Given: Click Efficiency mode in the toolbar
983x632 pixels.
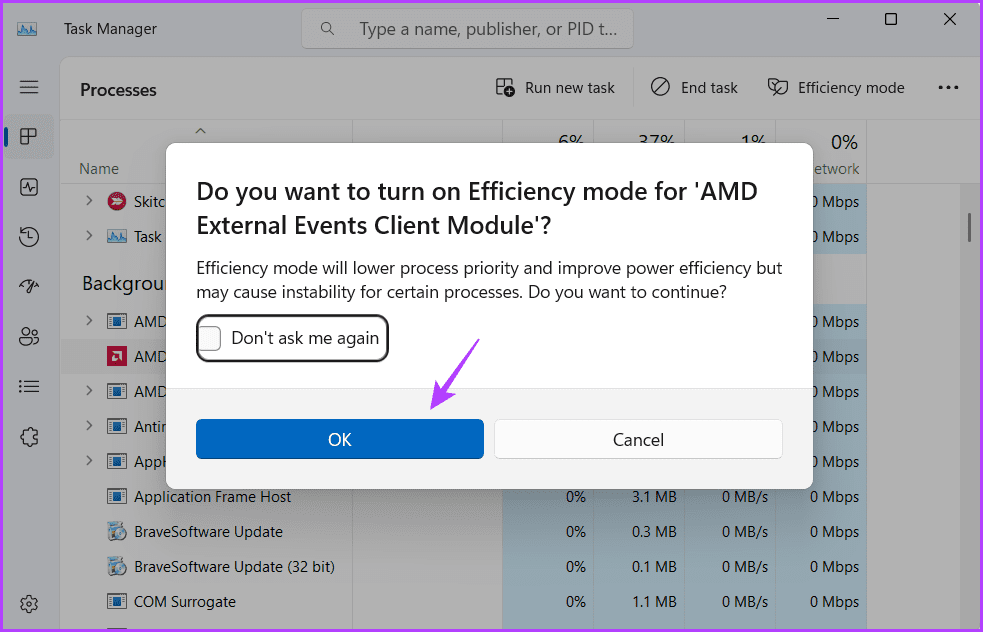Looking at the screenshot, I should tap(836, 88).
